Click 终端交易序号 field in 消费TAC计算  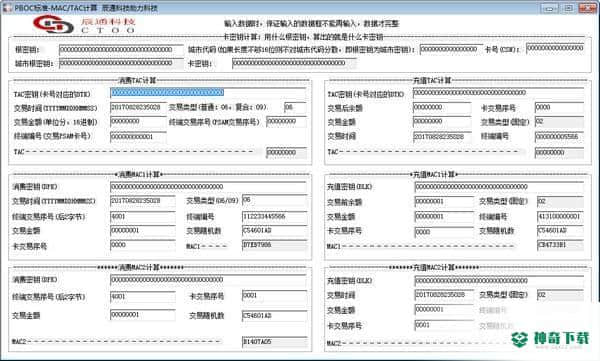[x=286, y=122]
